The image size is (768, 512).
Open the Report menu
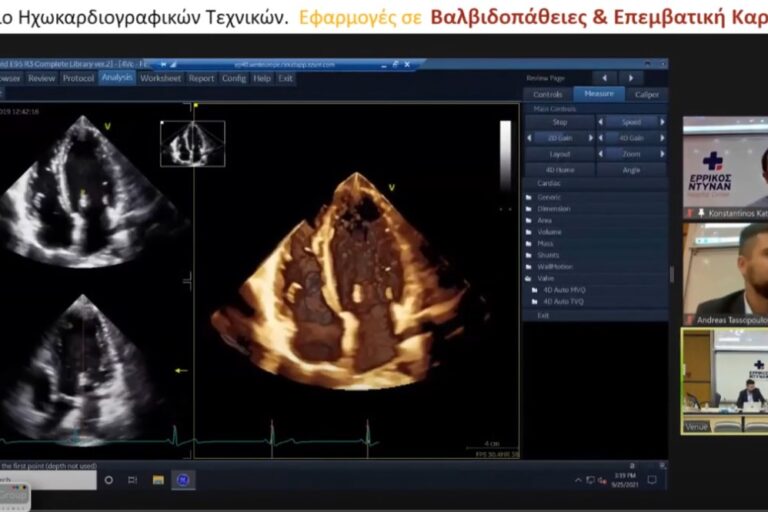pyautogui.click(x=201, y=78)
